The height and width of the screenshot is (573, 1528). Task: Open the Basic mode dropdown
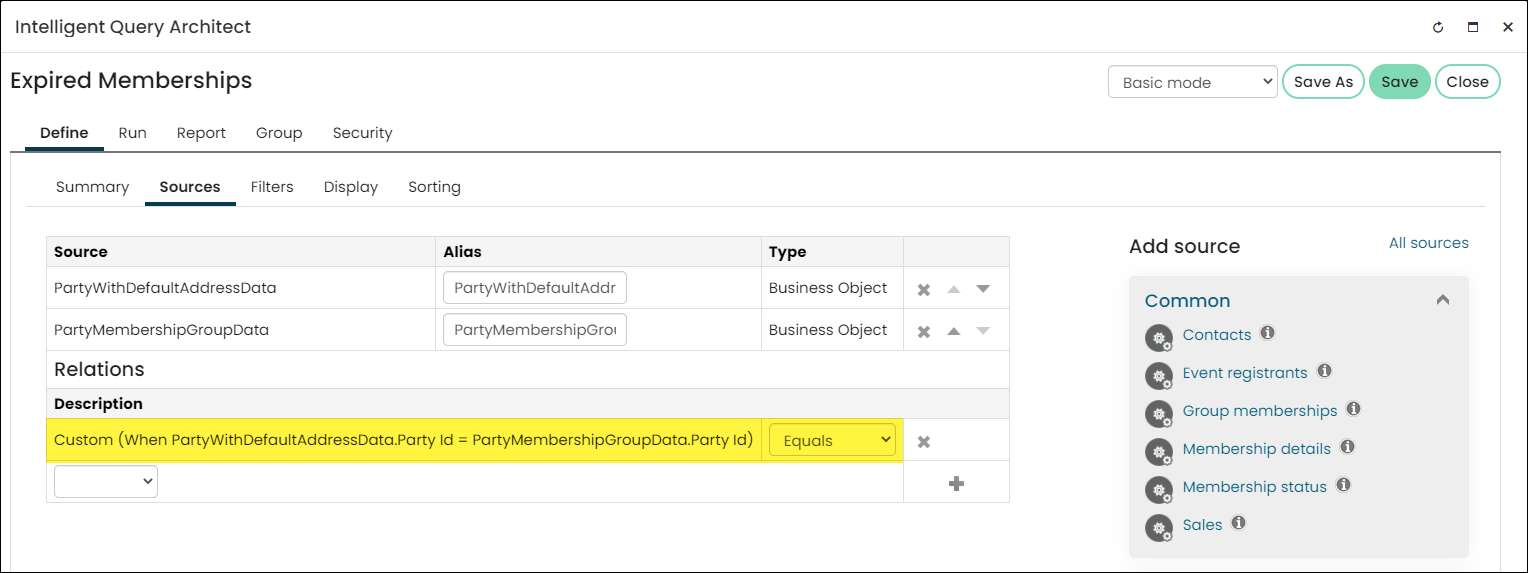[x=1193, y=82]
